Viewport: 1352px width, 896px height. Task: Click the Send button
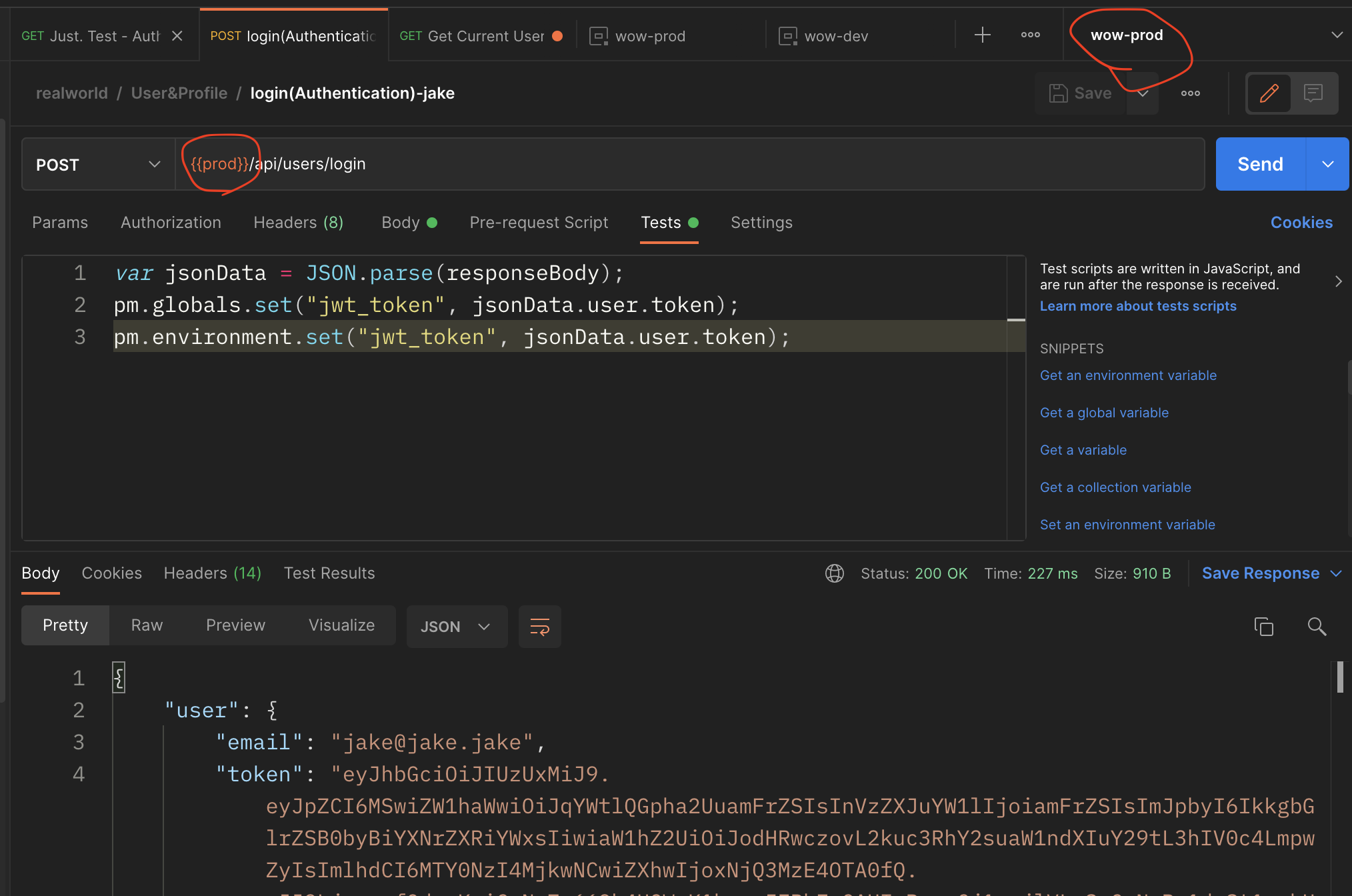pos(1259,165)
